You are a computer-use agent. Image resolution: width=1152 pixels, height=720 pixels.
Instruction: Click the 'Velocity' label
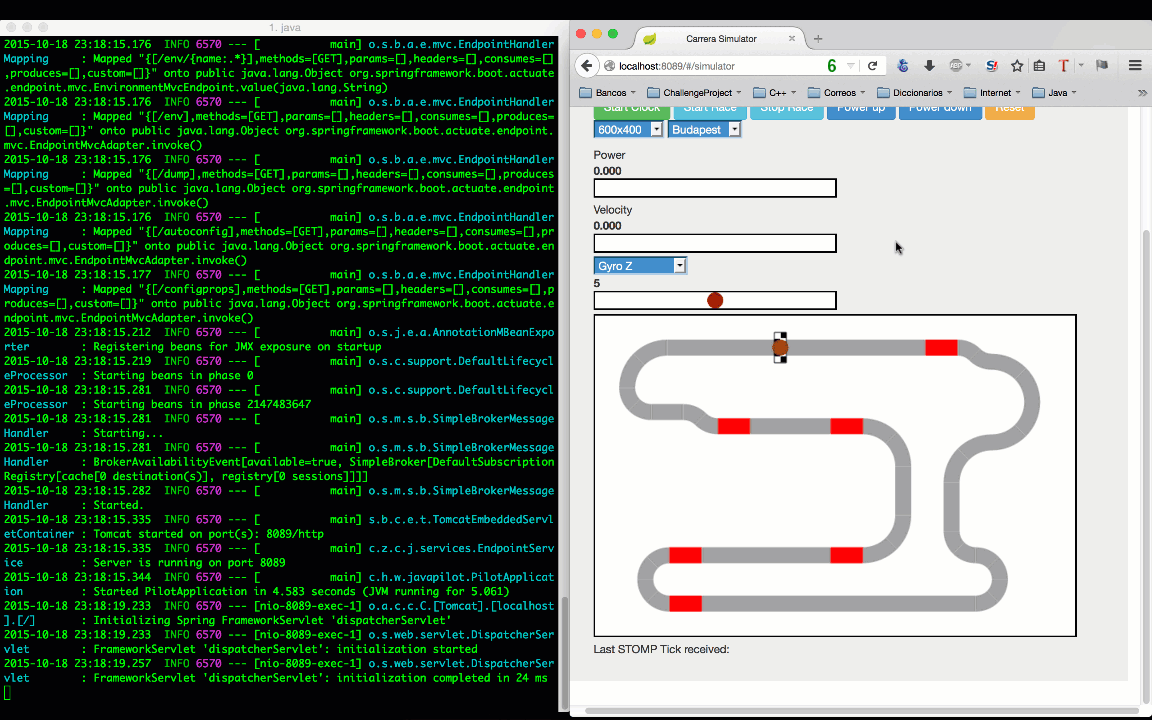pos(613,209)
